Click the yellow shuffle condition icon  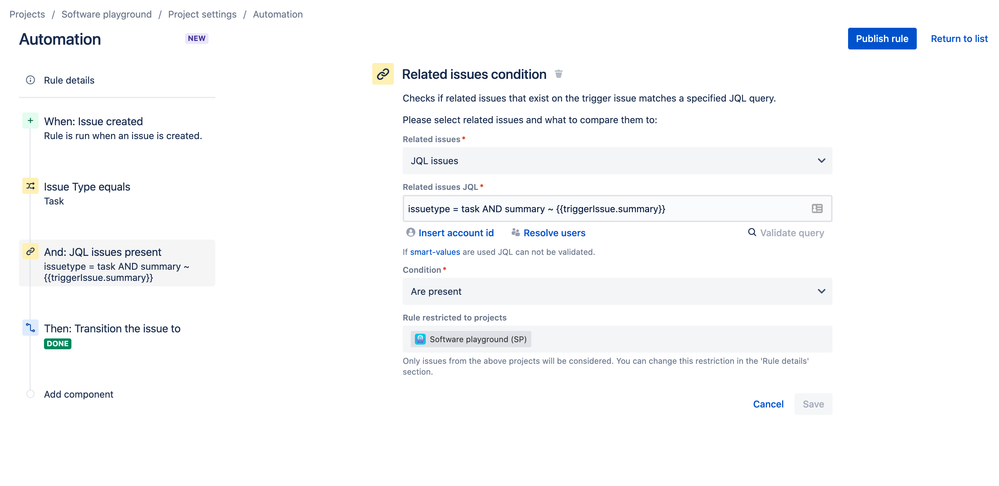click(x=30, y=187)
